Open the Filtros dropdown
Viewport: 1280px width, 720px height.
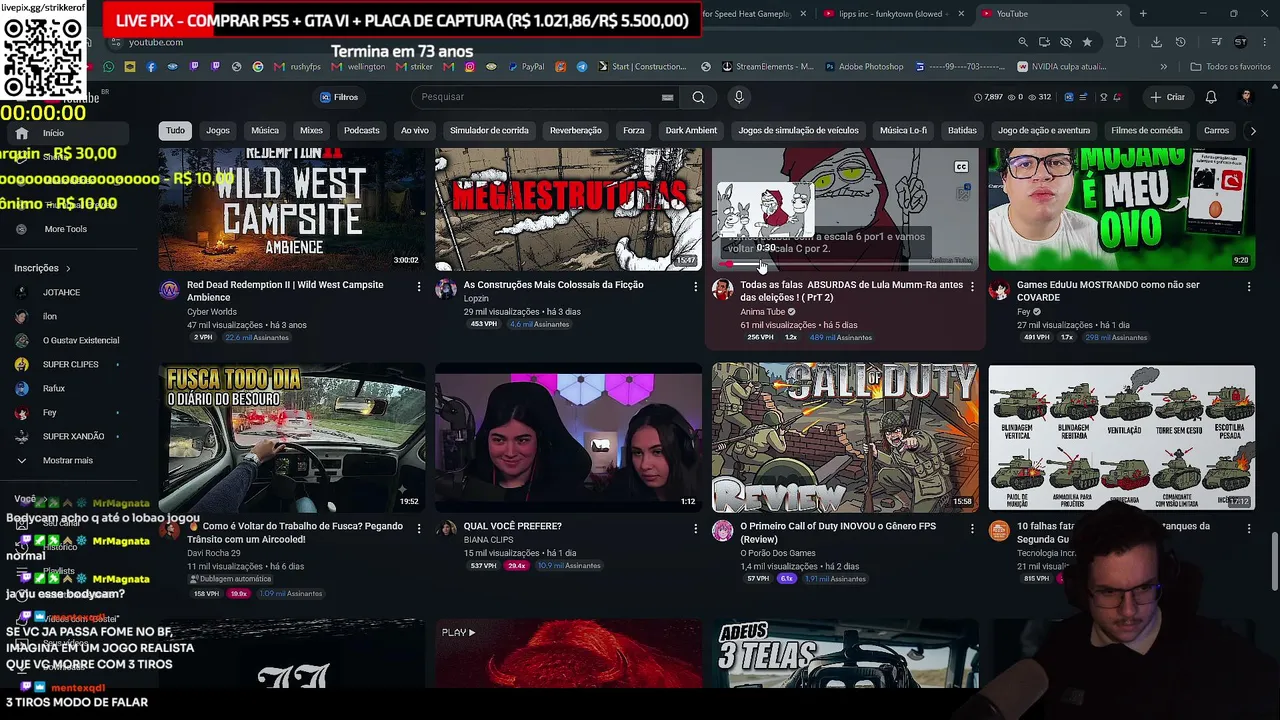pyautogui.click(x=339, y=97)
